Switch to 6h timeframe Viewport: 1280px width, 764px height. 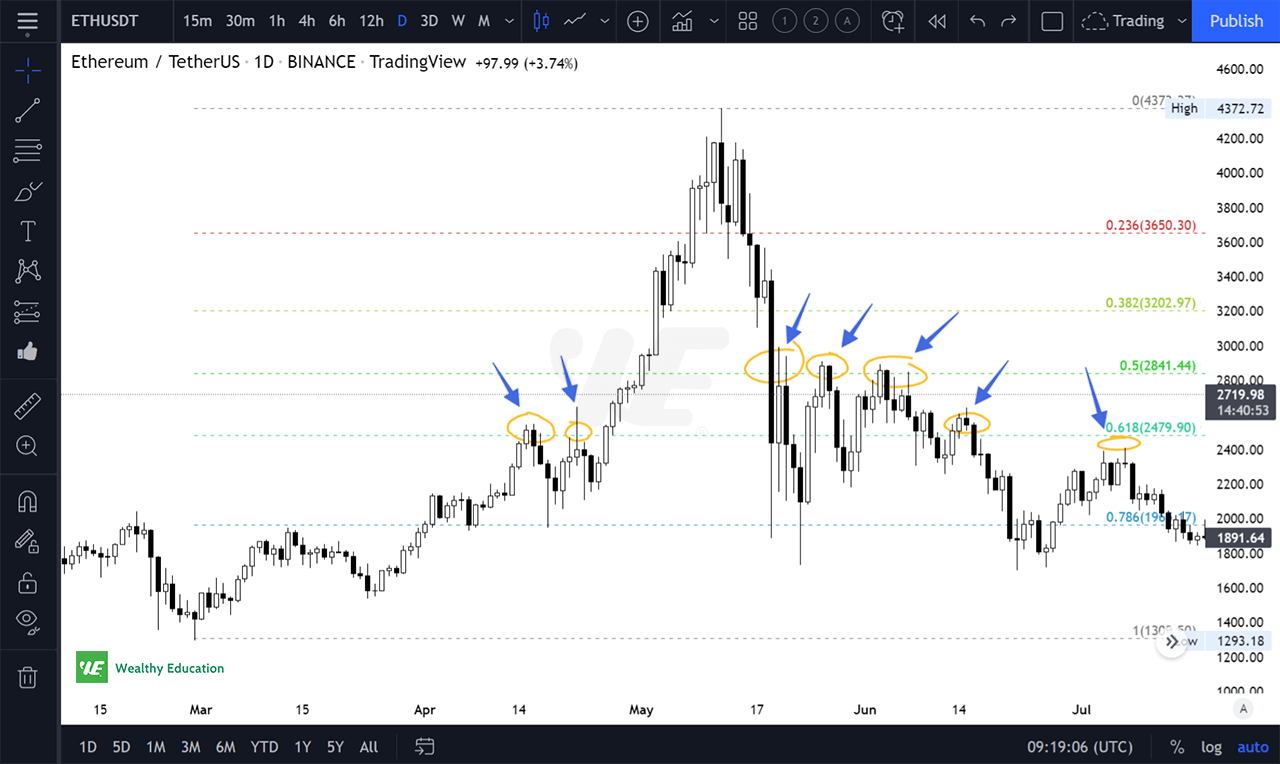pos(337,21)
